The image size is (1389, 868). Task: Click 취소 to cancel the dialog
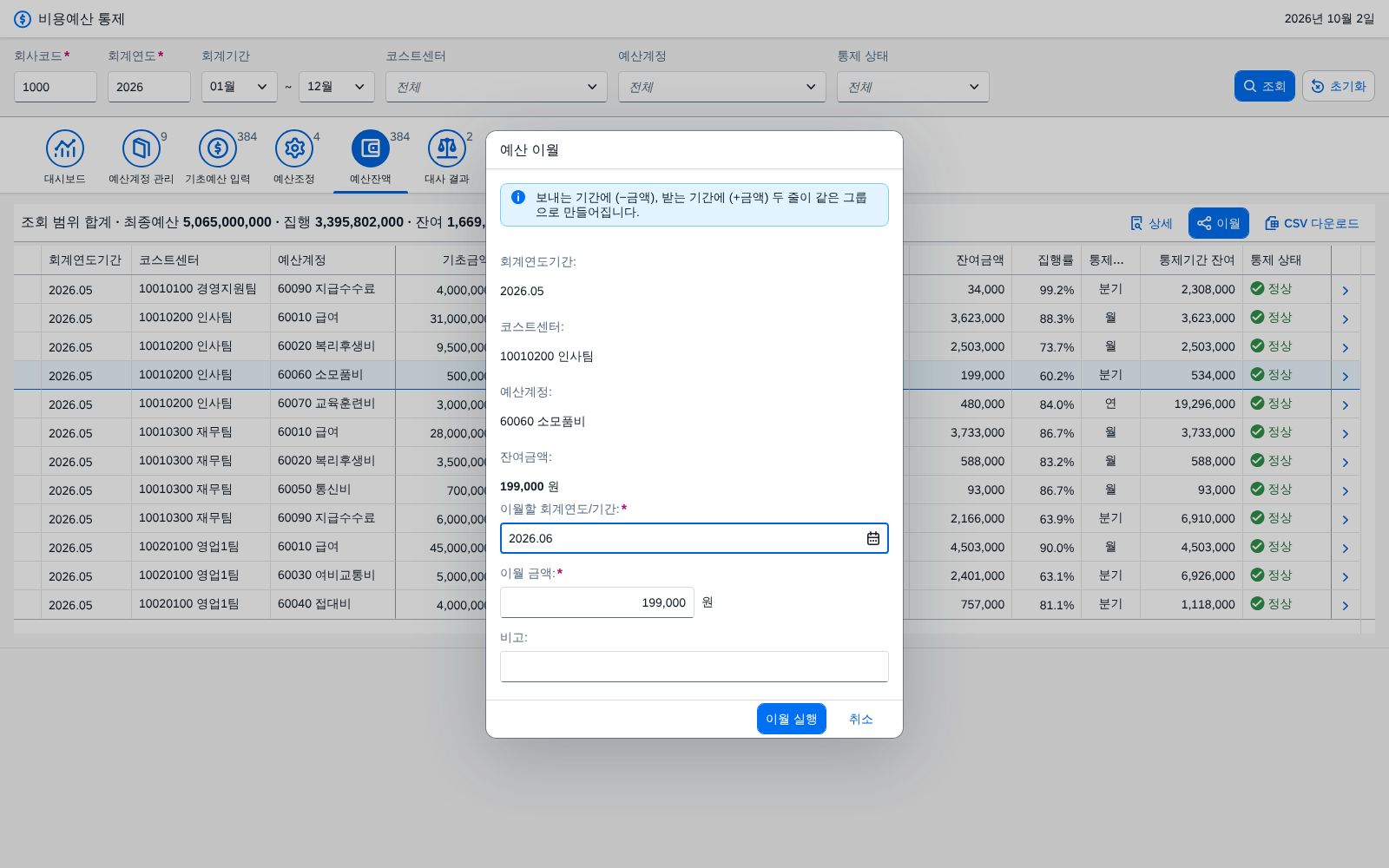click(x=861, y=719)
